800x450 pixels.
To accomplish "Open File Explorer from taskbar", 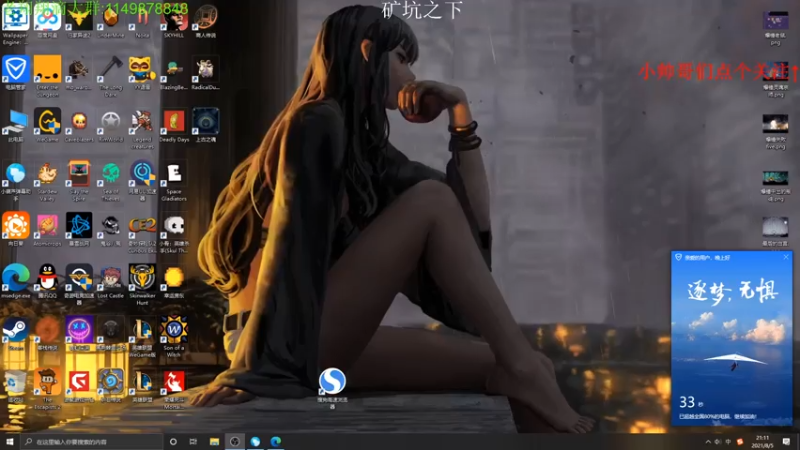I will (x=214, y=441).
